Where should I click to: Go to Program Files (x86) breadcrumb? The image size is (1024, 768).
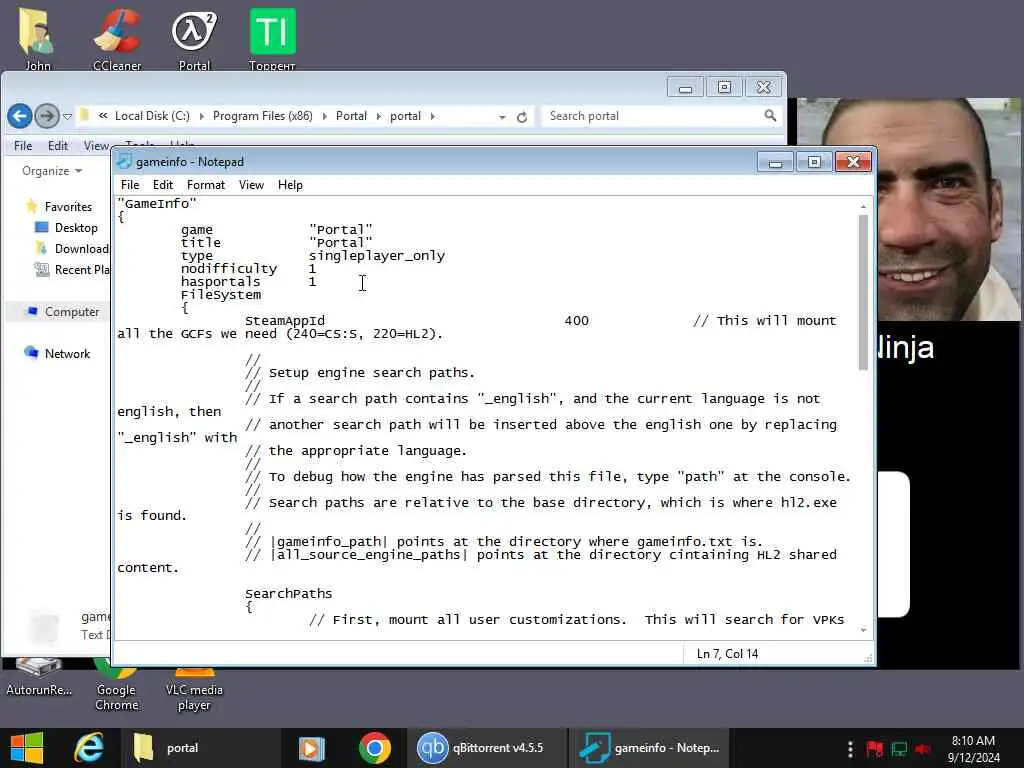[263, 116]
